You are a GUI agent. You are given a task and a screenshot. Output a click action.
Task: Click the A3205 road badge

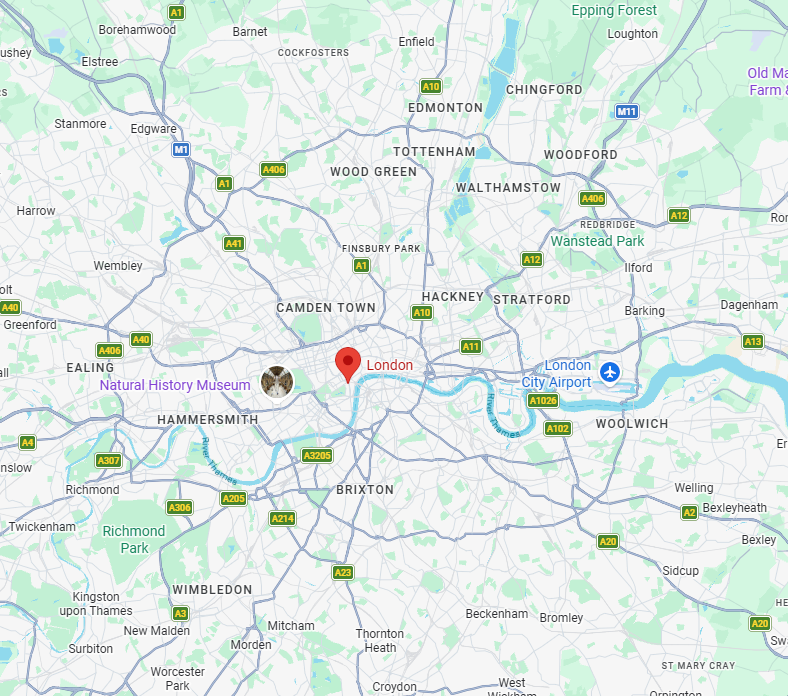tap(317, 456)
